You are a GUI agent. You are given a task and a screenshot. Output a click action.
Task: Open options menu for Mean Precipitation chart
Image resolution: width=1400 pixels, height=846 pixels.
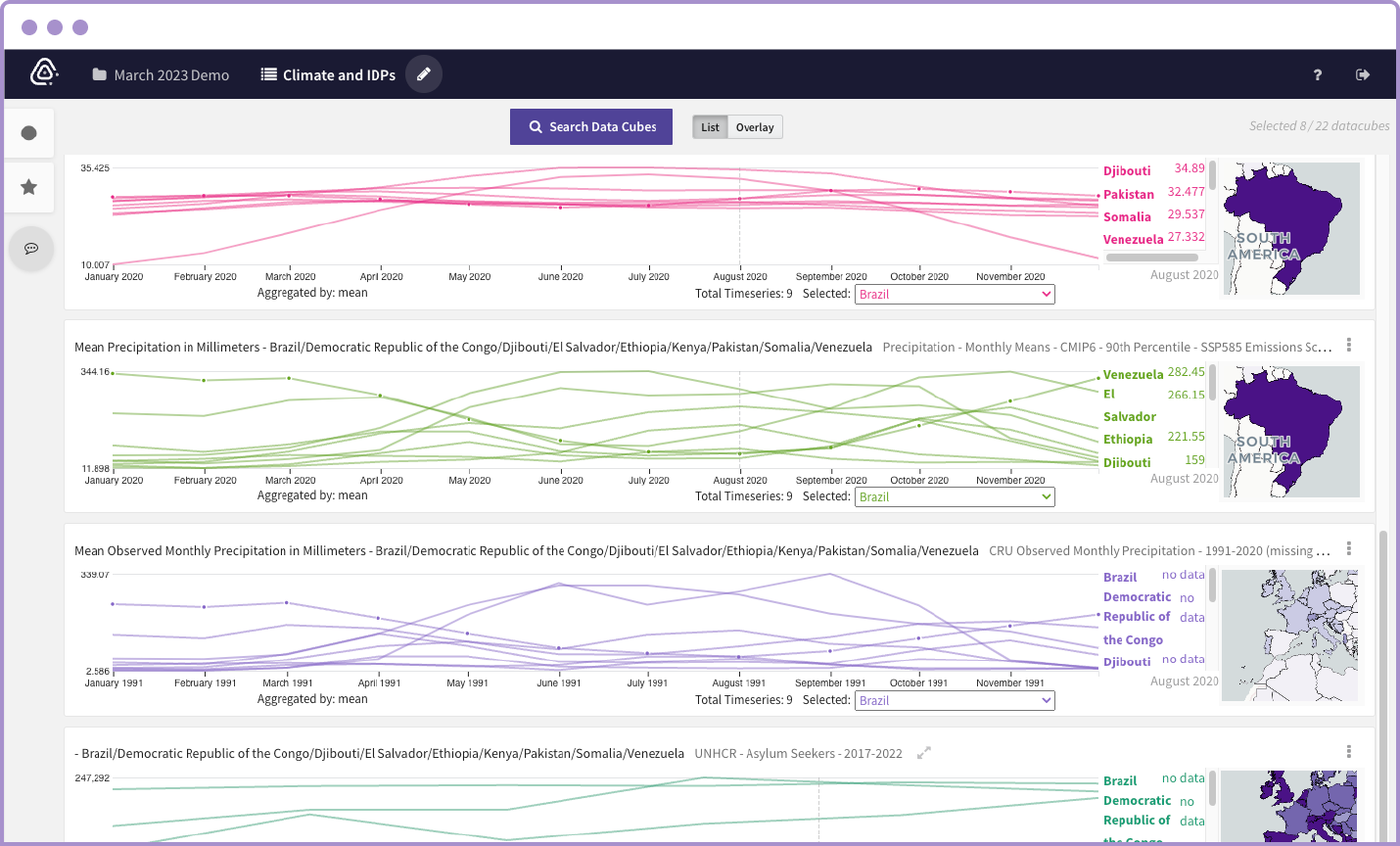pyautogui.click(x=1348, y=345)
